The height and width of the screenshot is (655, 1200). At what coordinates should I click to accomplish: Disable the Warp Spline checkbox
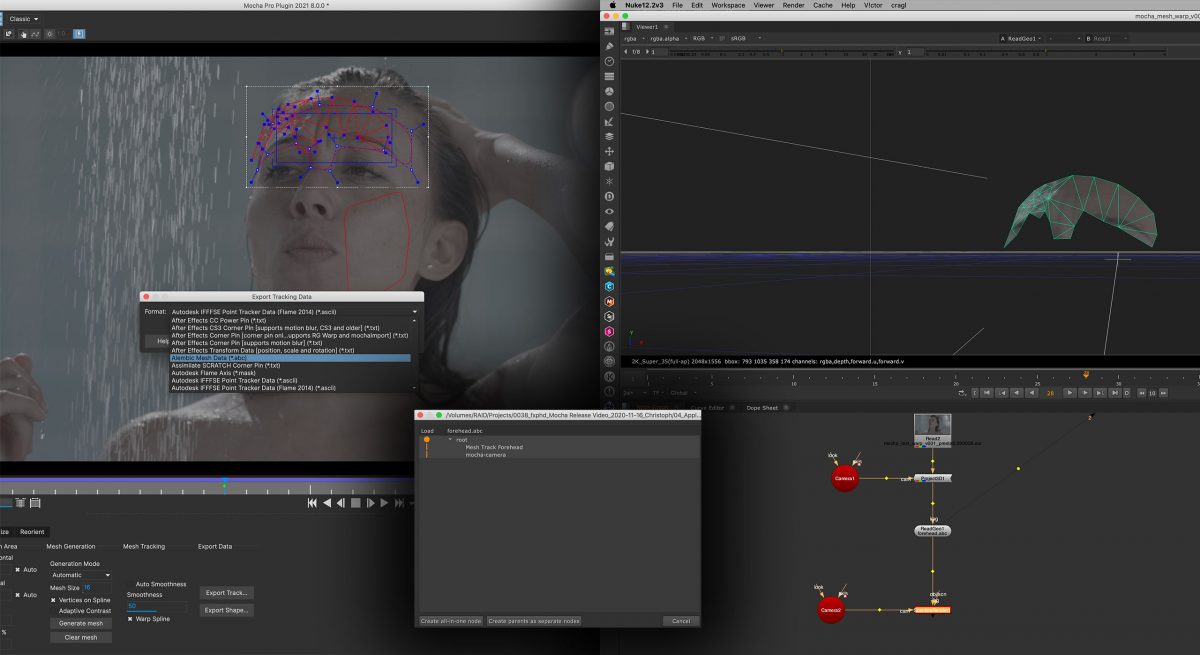coord(130,619)
